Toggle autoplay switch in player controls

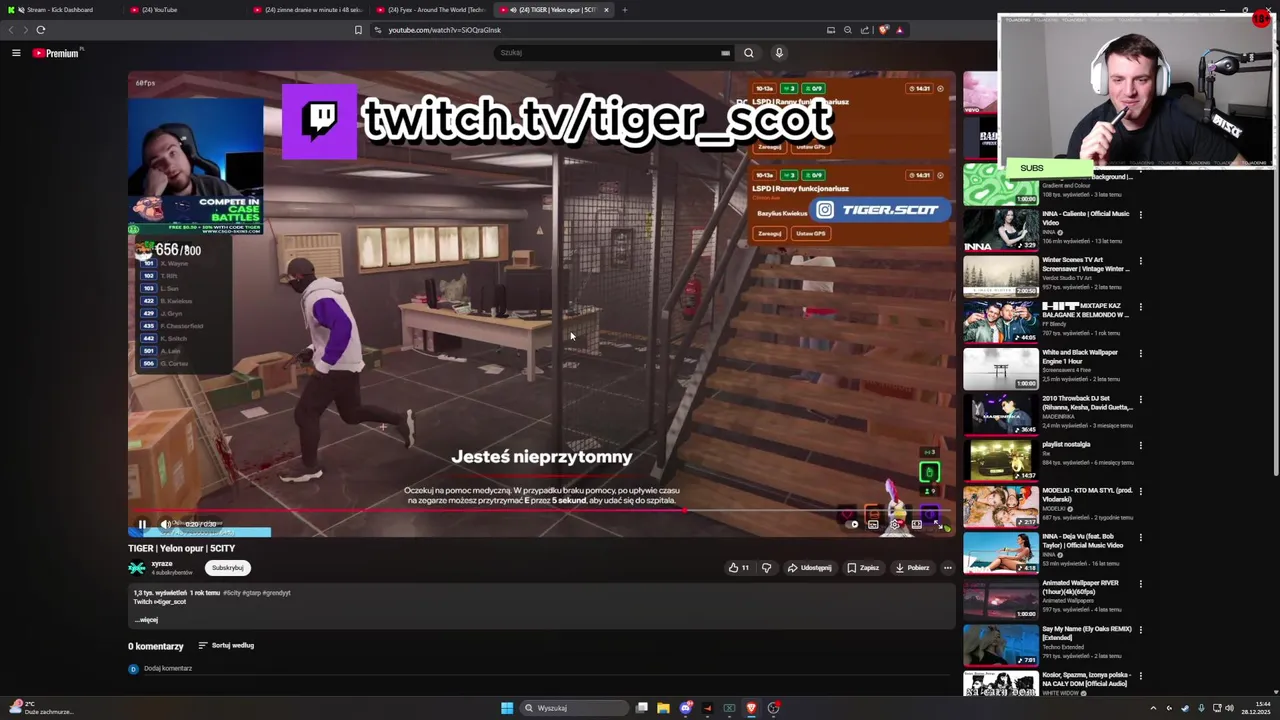point(851,524)
